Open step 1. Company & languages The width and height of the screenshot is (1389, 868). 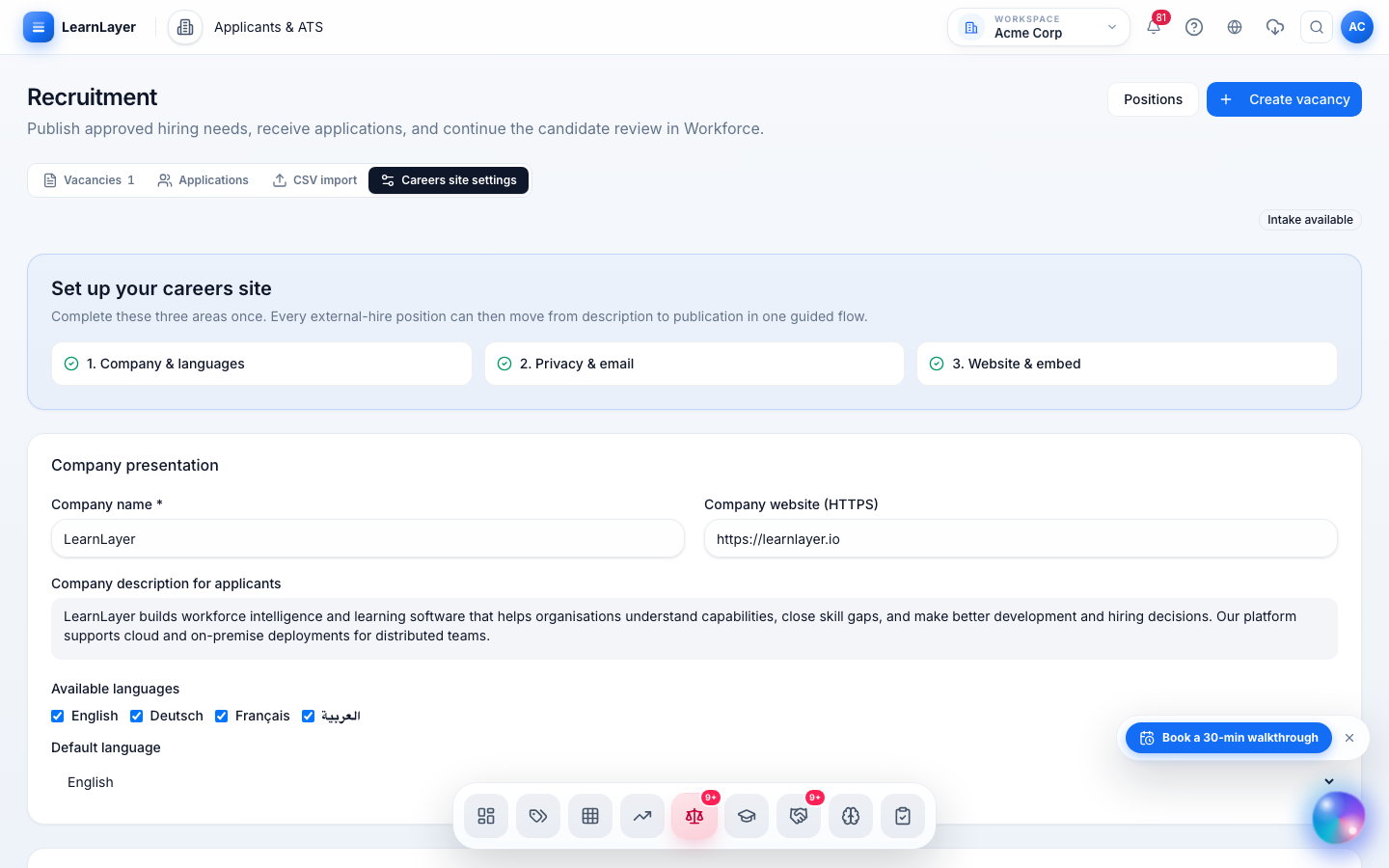pos(261,364)
